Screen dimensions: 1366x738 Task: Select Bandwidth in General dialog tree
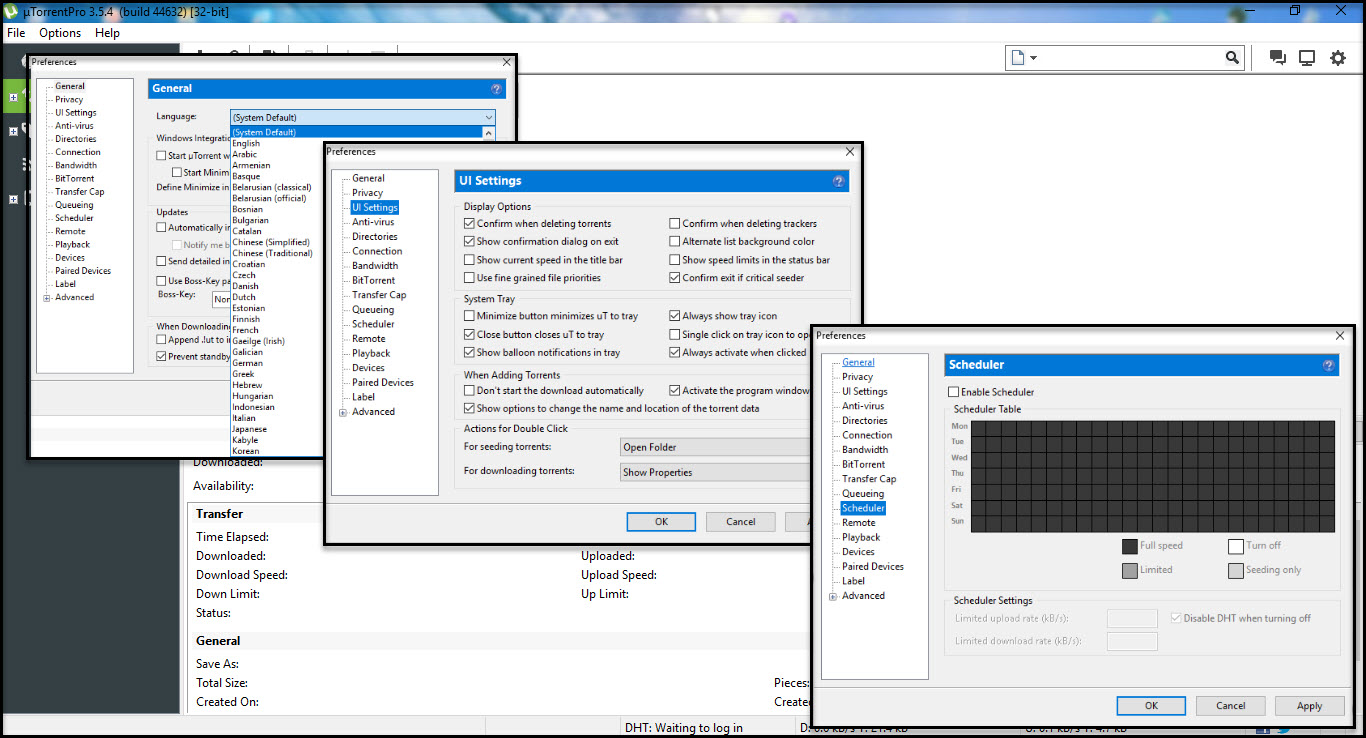tap(76, 166)
